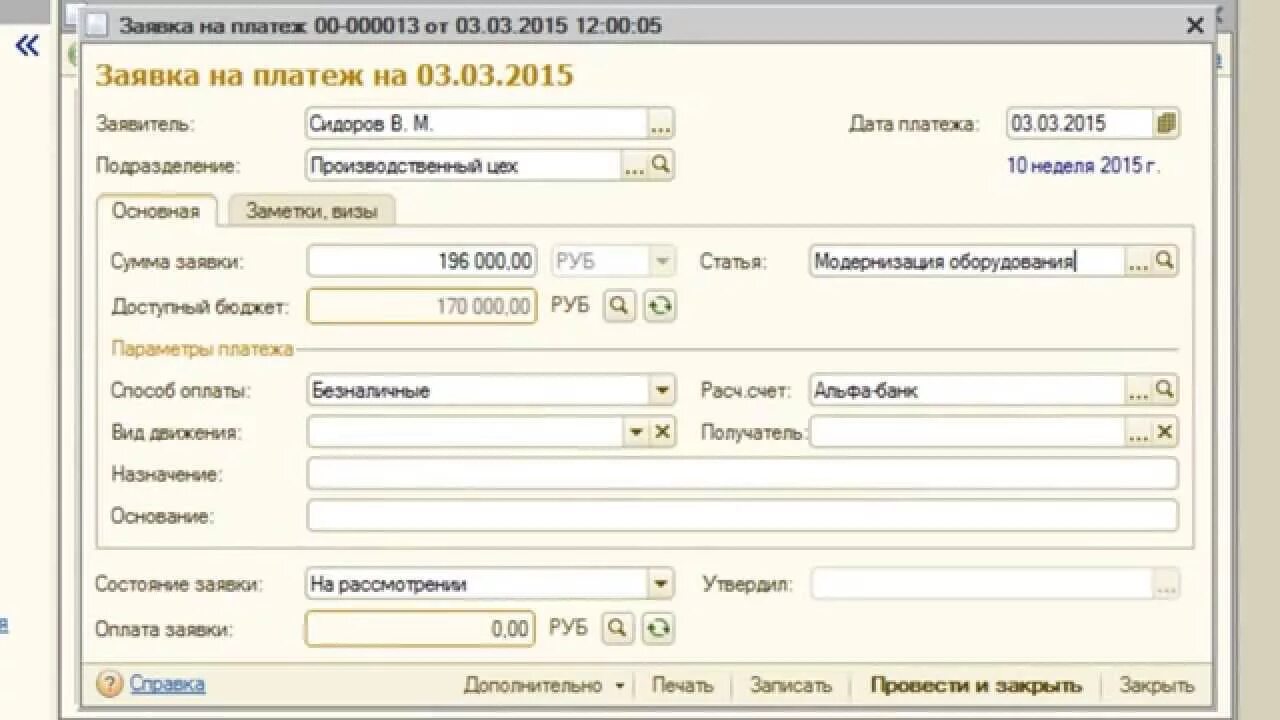Choose Статья via ellipsis button
This screenshot has height=720, width=1280.
pos(1139,262)
